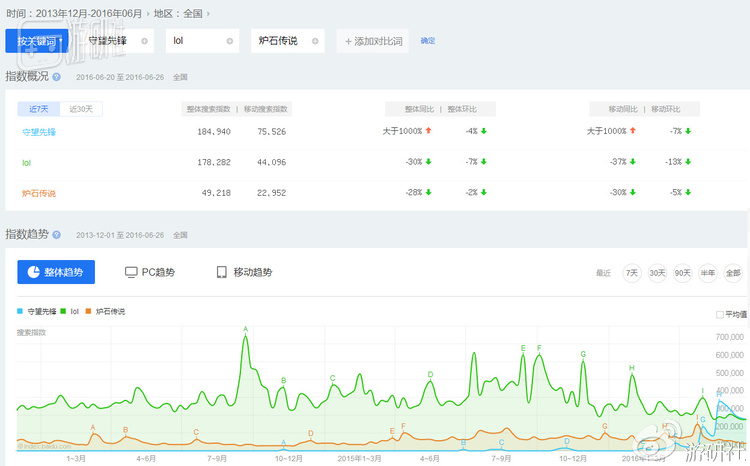Click green lol marker G

[x=583, y=355]
